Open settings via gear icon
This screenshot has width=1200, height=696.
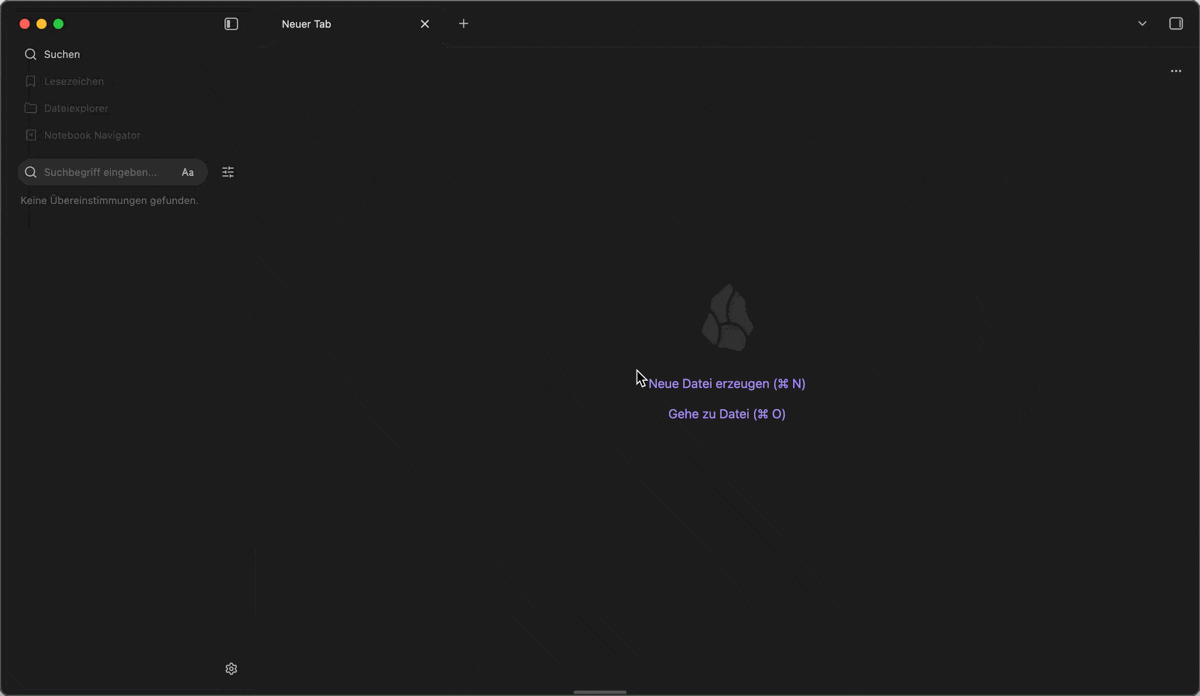point(231,669)
